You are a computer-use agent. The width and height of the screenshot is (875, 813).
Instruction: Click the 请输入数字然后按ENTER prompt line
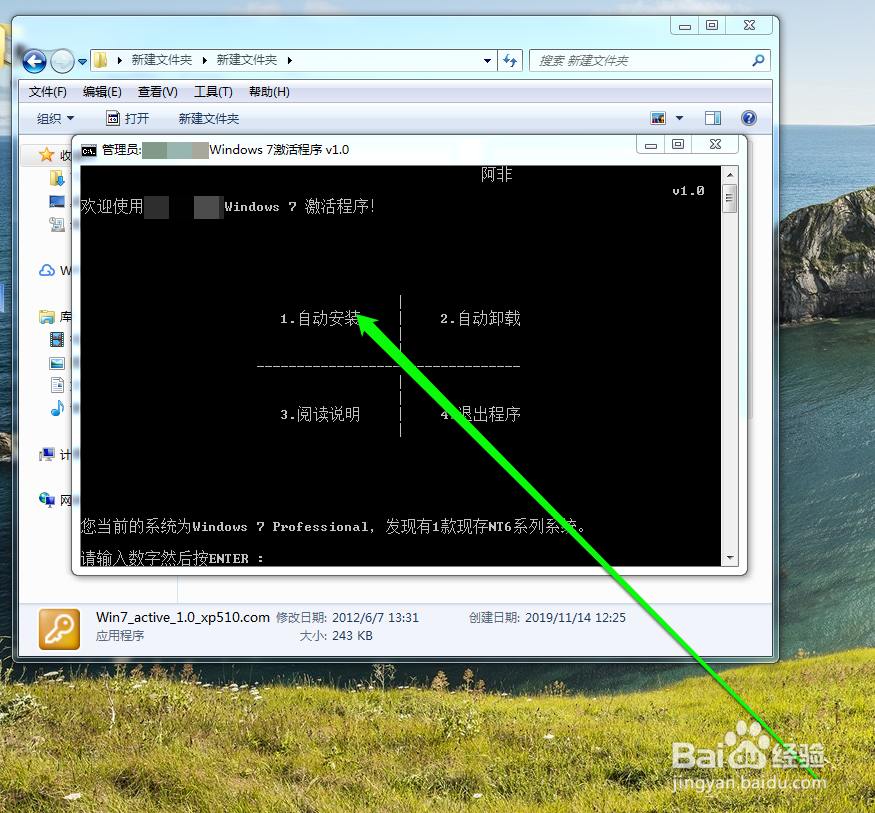tap(172, 557)
